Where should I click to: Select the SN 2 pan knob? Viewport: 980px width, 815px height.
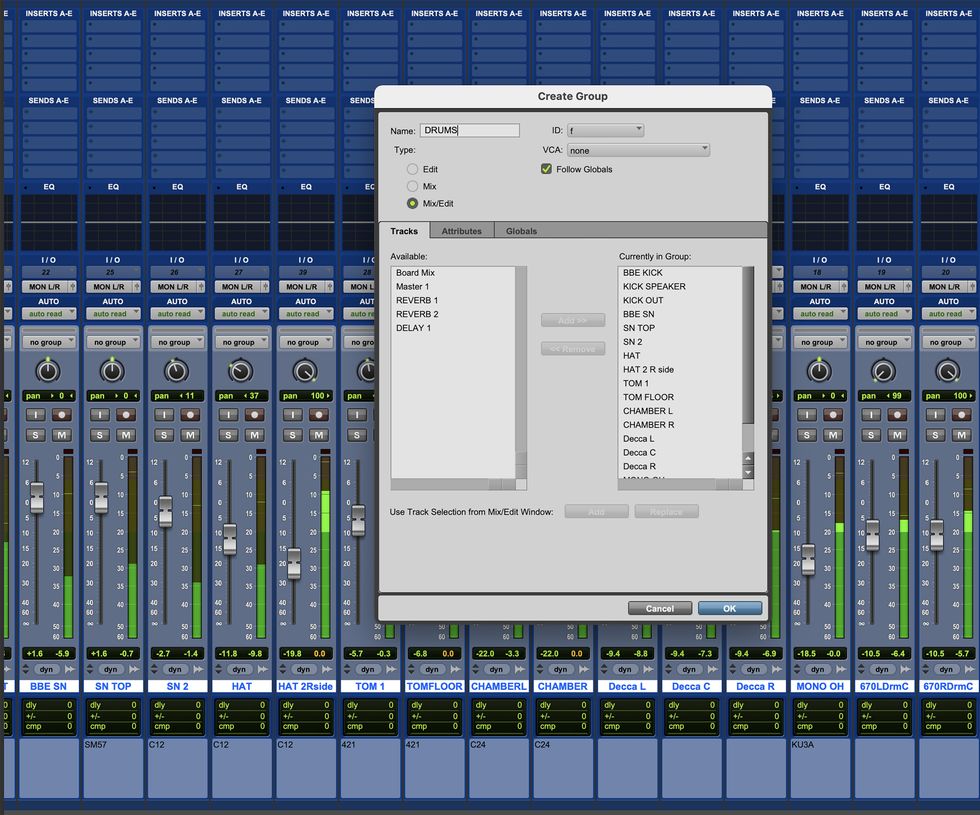(177, 371)
